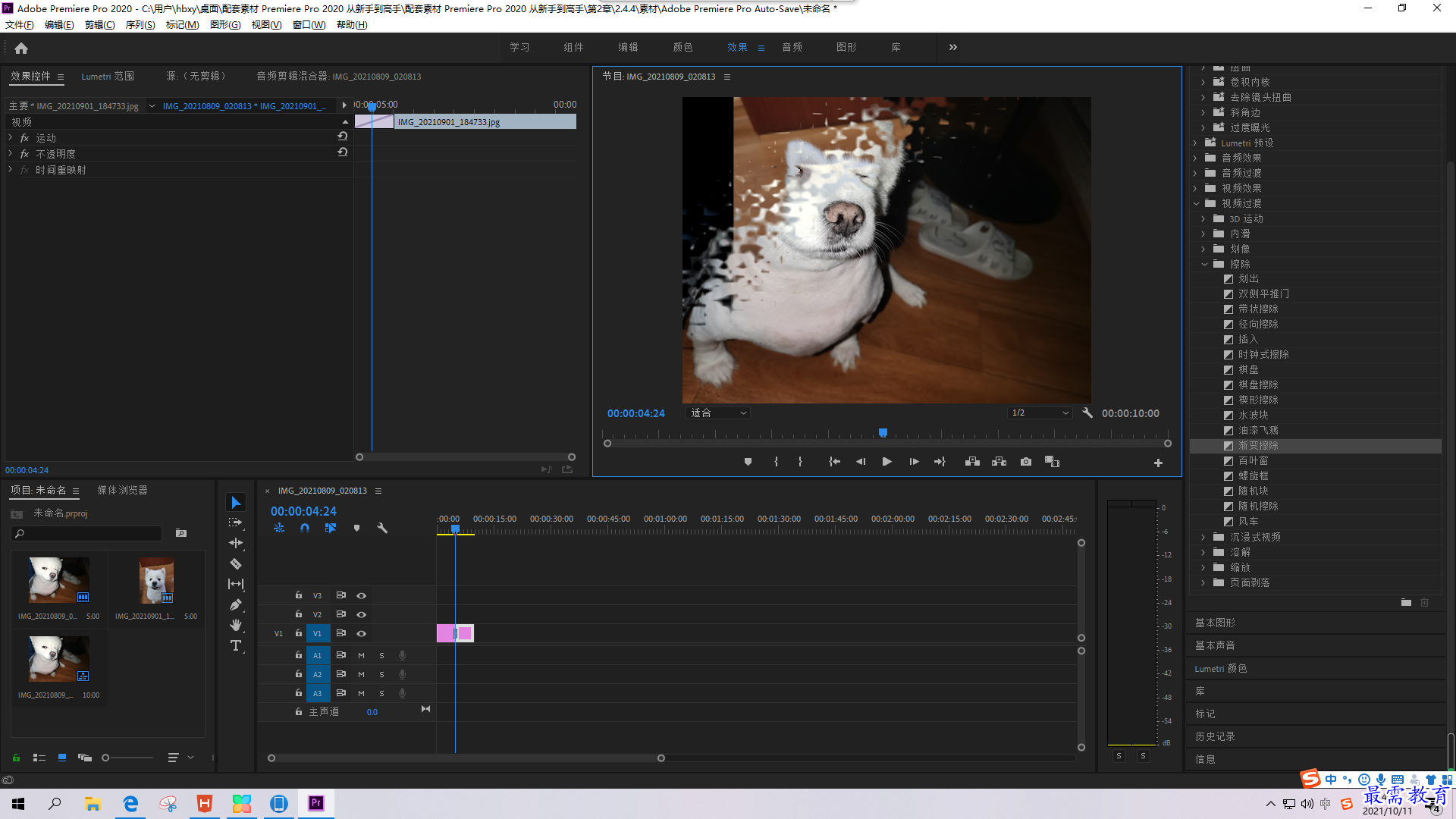Mark Out point in Program Monitor
1456x819 pixels.
click(800, 462)
